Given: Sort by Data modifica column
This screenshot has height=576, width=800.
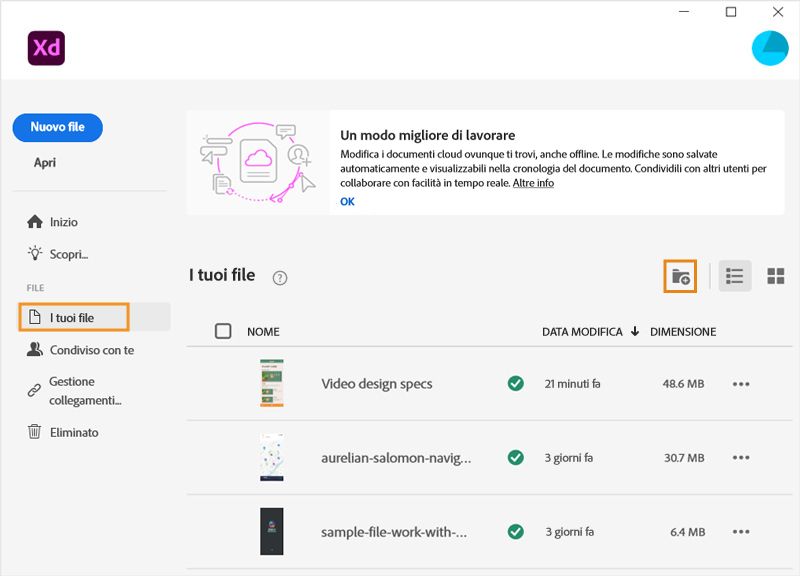Looking at the screenshot, I should point(590,331).
